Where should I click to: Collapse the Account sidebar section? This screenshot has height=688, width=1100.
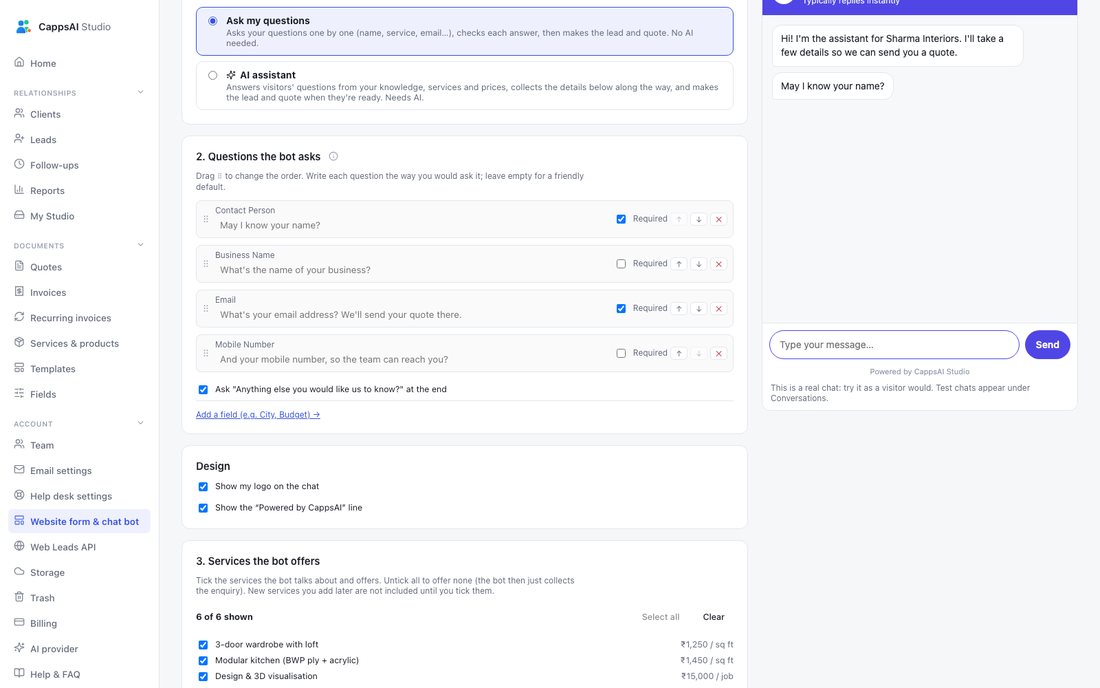(140, 423)
